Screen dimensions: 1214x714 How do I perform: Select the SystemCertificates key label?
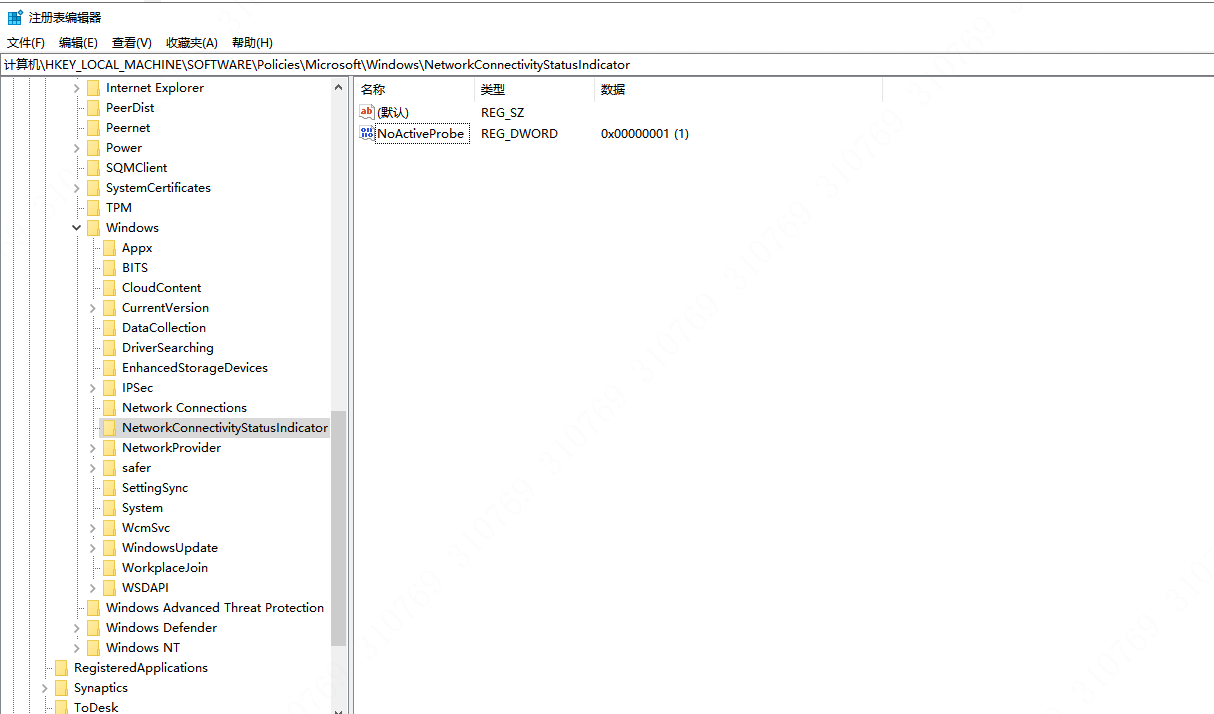pyautogui.click(x=158, y=188)
